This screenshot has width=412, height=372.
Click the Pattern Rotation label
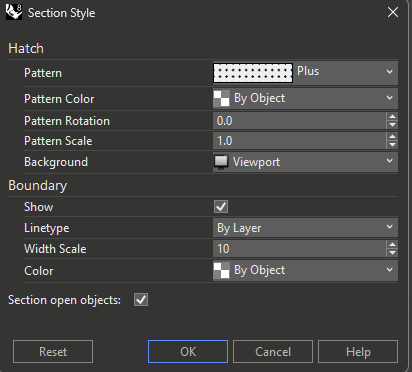[x=67, y=121]
